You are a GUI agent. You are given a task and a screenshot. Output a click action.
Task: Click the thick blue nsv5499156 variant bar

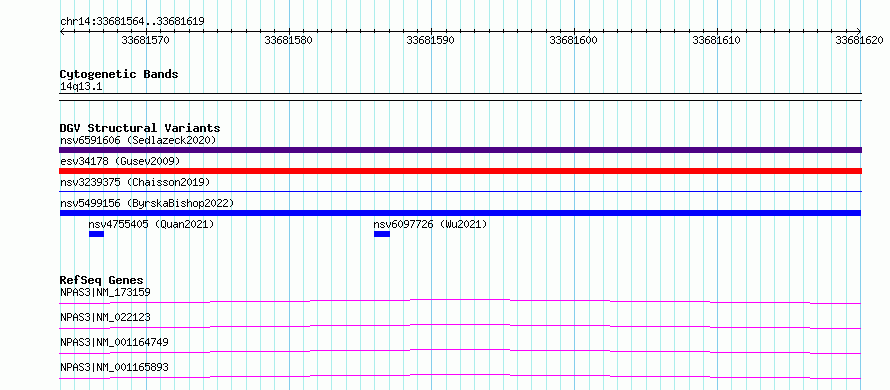coord(460,213)
